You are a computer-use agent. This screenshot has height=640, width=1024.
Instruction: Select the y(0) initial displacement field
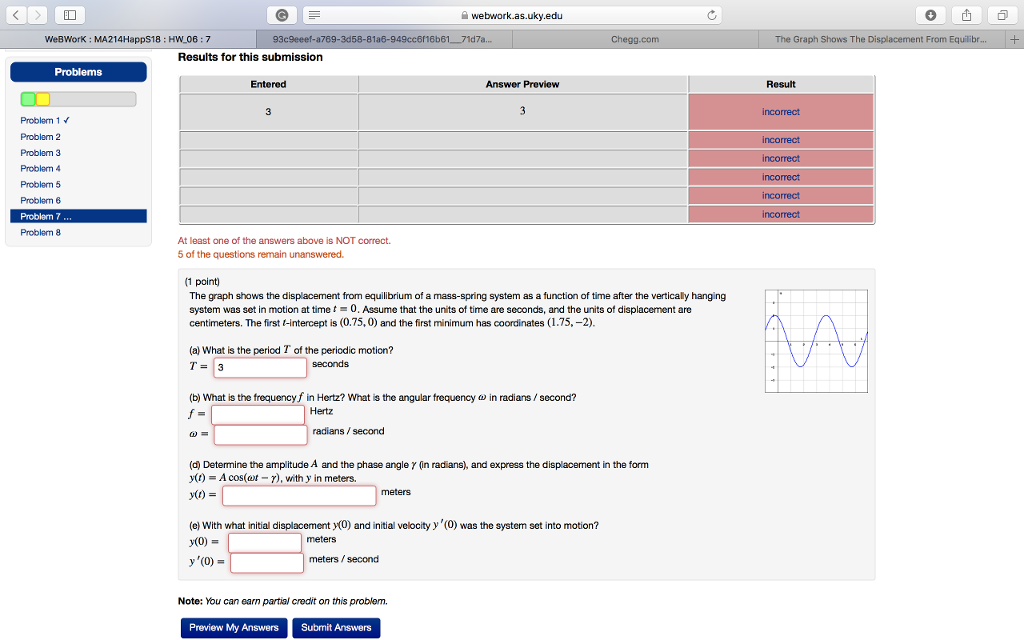click(x=265, y=542)
